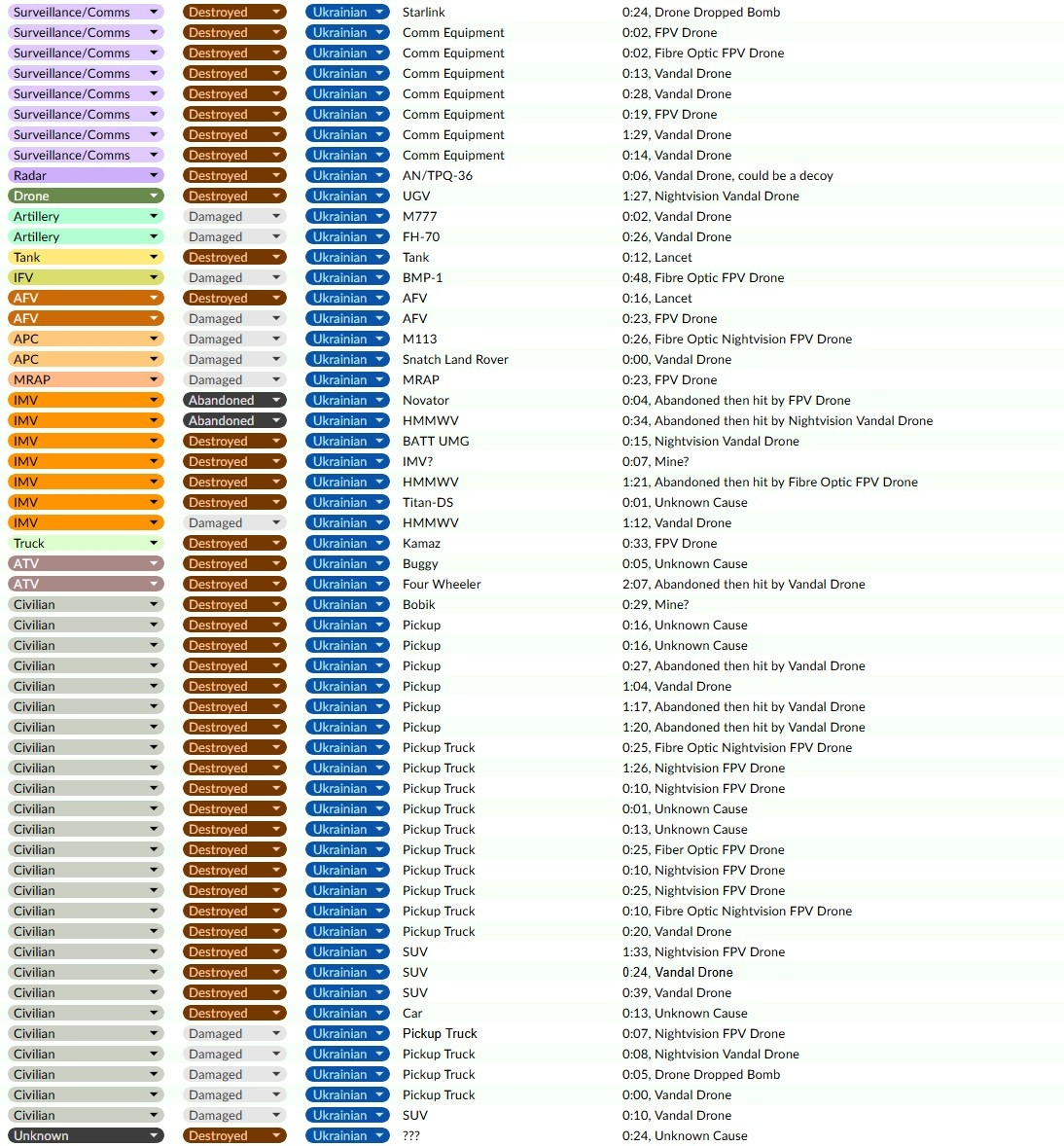The width and height of the screenshot is (1064, 1146).
Task: Select the BATT UMG cell
Action: [436, 442]
